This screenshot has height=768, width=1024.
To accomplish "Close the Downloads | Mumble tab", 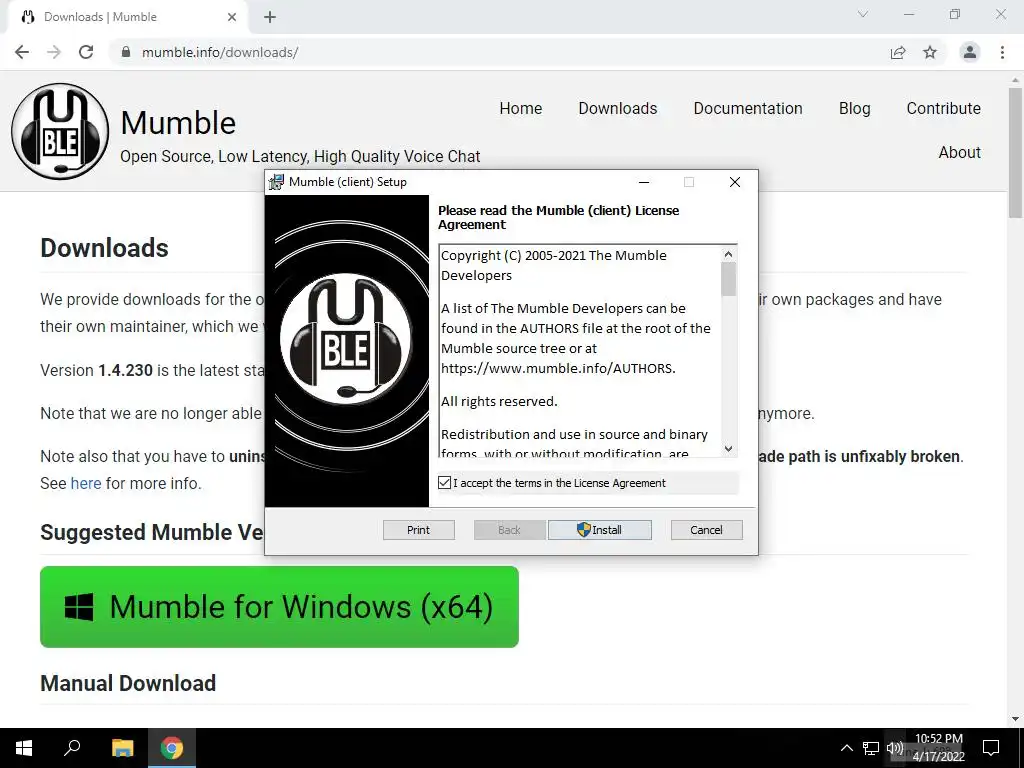I will (232, 17).
